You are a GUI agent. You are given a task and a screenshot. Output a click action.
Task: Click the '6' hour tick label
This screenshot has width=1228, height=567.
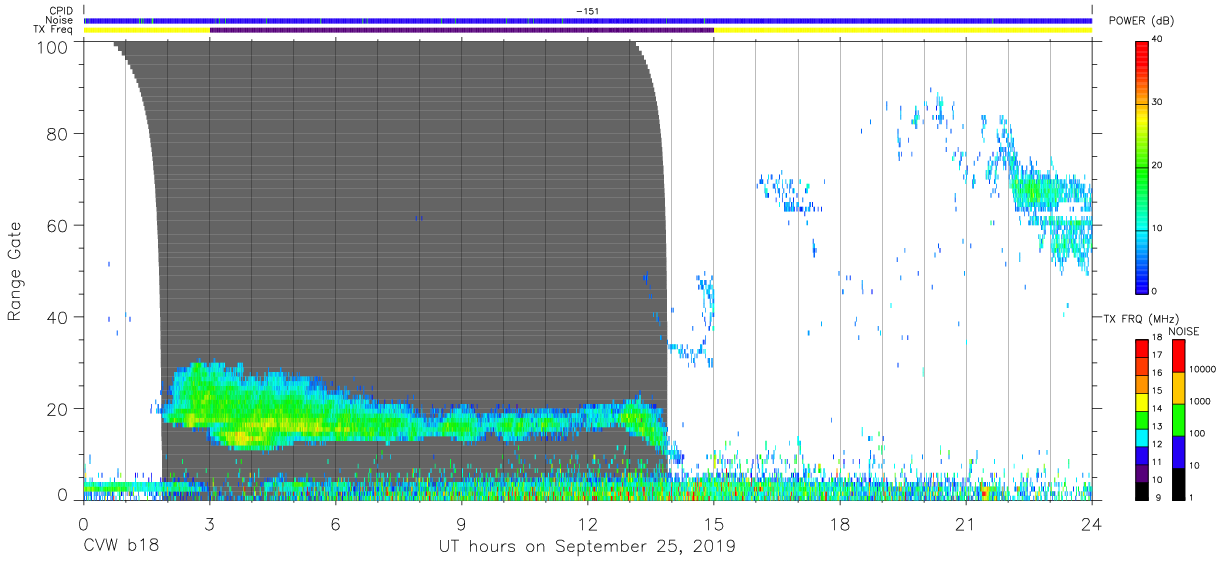tap(336, 523)
